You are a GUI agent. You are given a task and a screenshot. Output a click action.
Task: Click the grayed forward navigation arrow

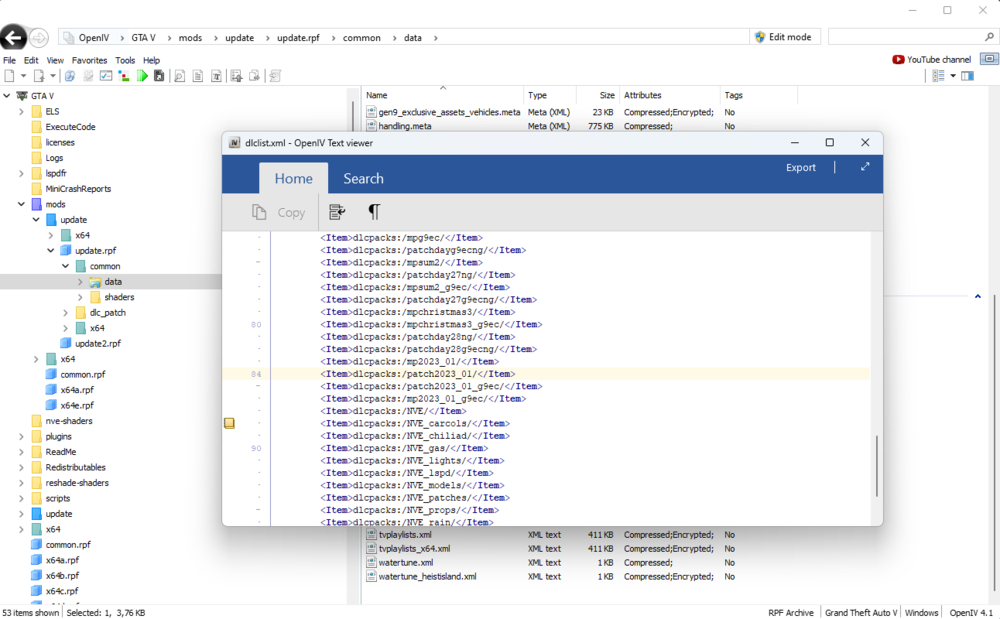coord(39,38)
